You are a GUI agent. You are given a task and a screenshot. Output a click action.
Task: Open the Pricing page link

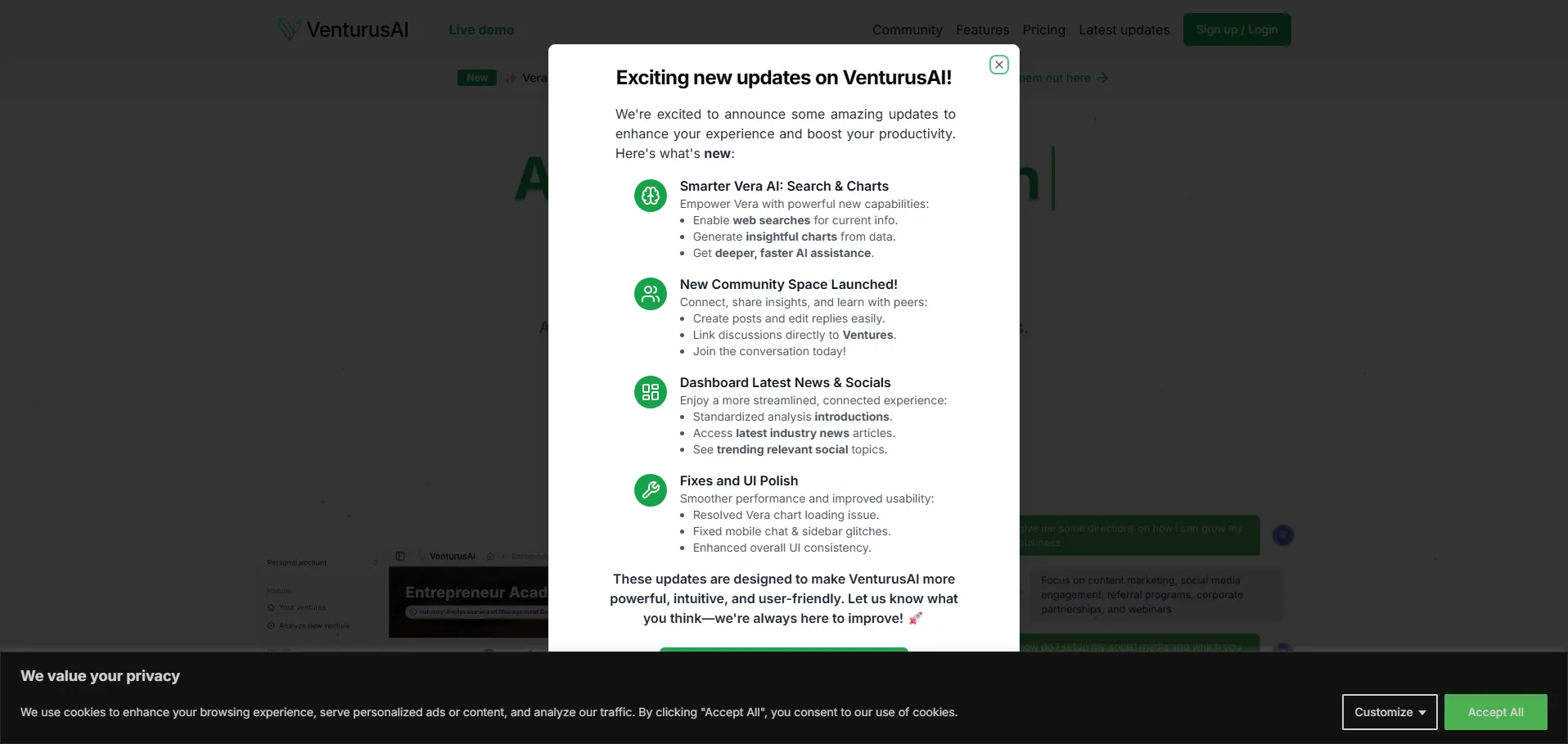1043,29
